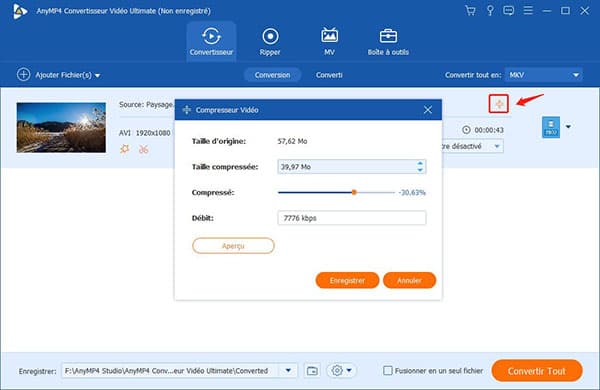
Task: Open the feedback chat icon
Action: point(509,10)
